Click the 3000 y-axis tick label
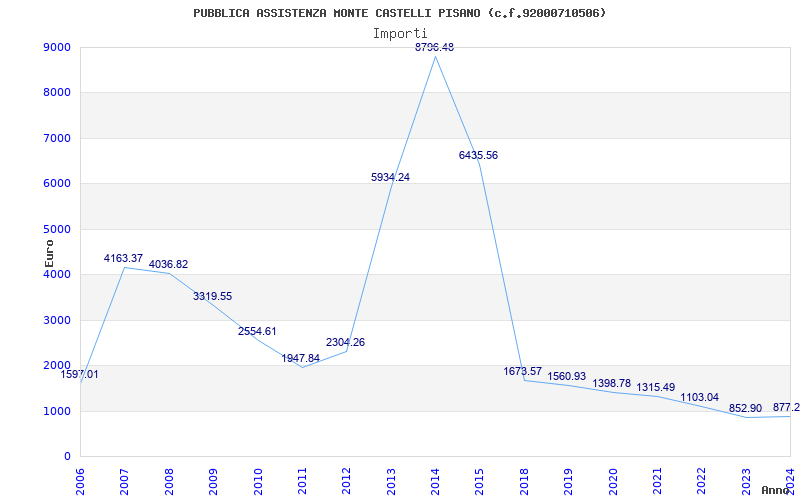This screenshot has width=800, height=500. pyautogui.click(x=57, y=320)
